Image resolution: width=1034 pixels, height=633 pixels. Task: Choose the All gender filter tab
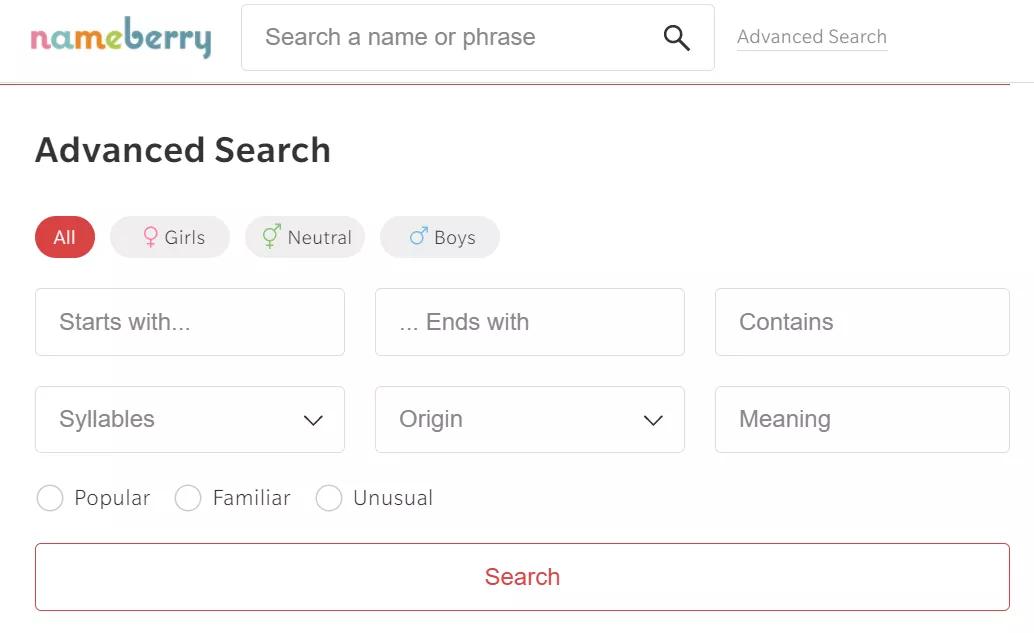65,238
